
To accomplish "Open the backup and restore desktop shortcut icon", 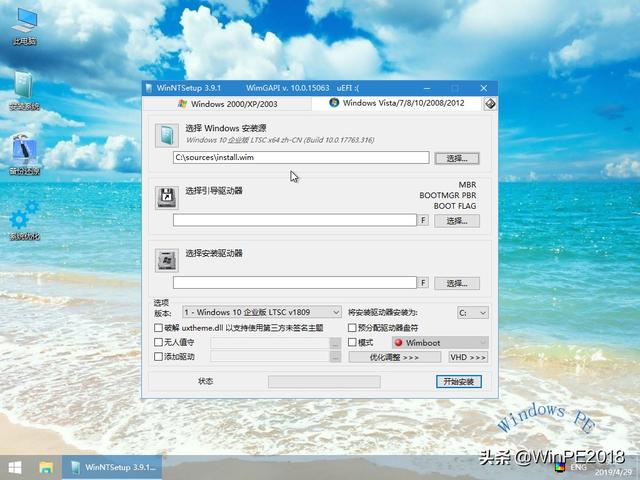I will pos(24,154).
